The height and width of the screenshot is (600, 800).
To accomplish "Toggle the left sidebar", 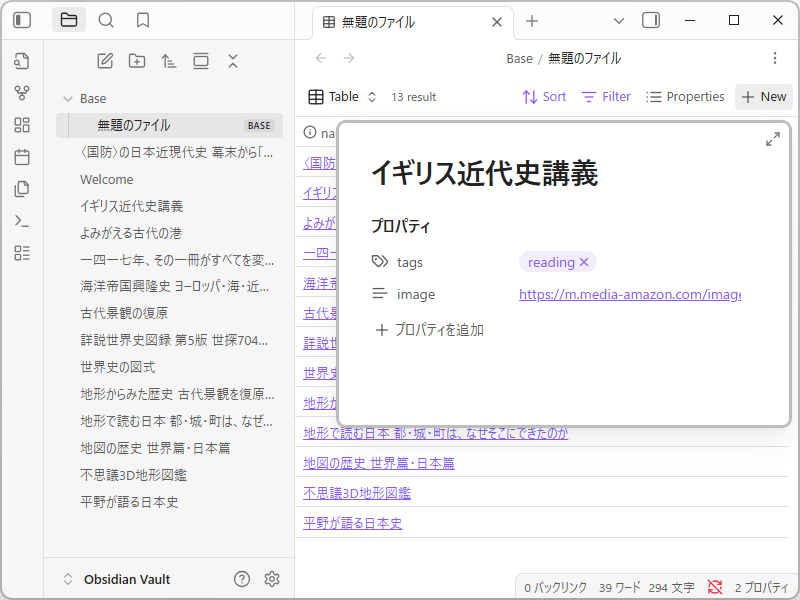I will click(x=21, y=20).
